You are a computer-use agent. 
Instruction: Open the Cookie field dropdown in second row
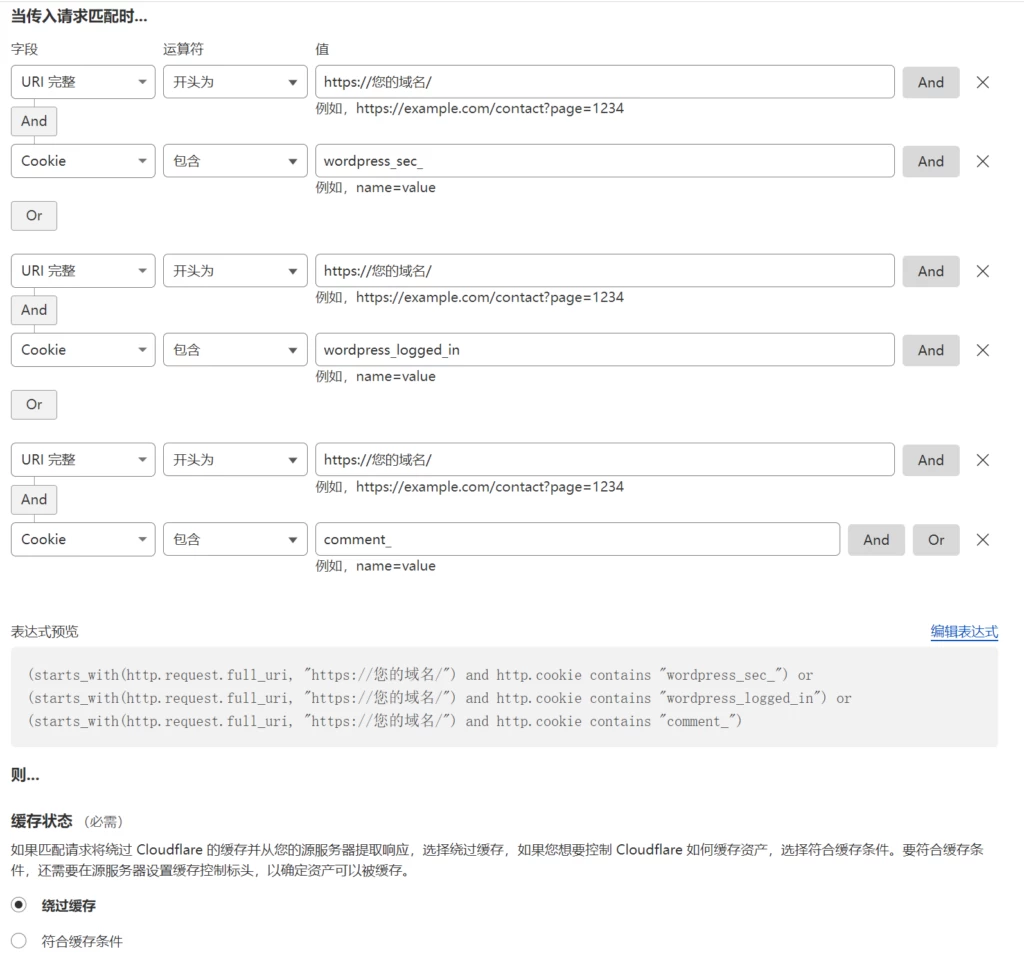point(82,161)
